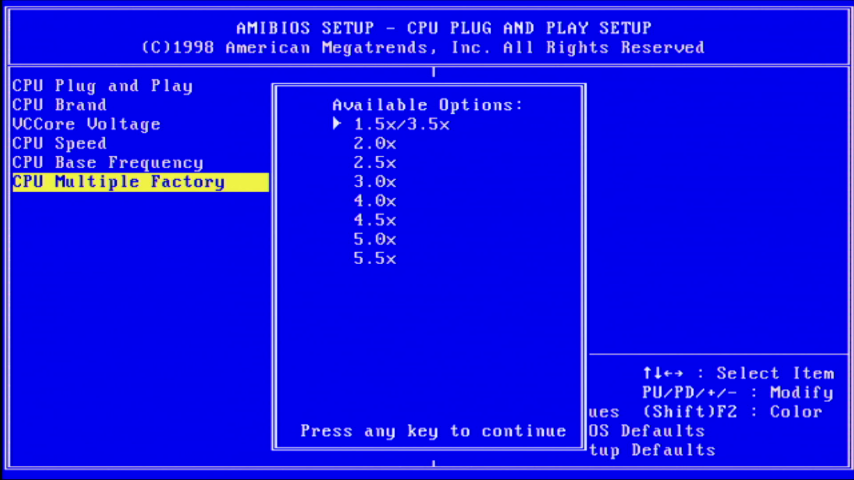Click the (Shift)F2 Color hint
Viewport: 854px width, 480px height.
[x=732, y=411]
